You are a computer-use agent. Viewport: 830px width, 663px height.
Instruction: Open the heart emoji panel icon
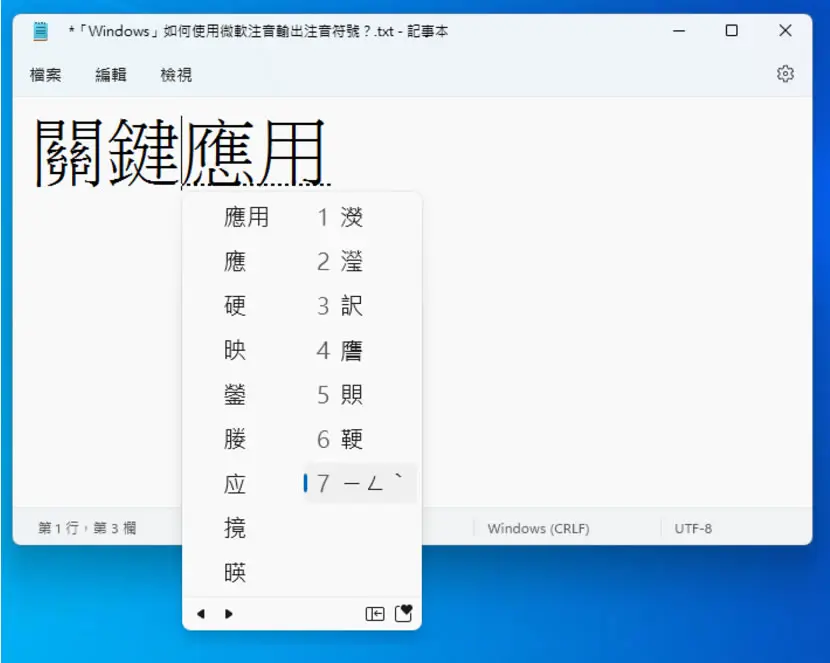[x=403, y=613]
